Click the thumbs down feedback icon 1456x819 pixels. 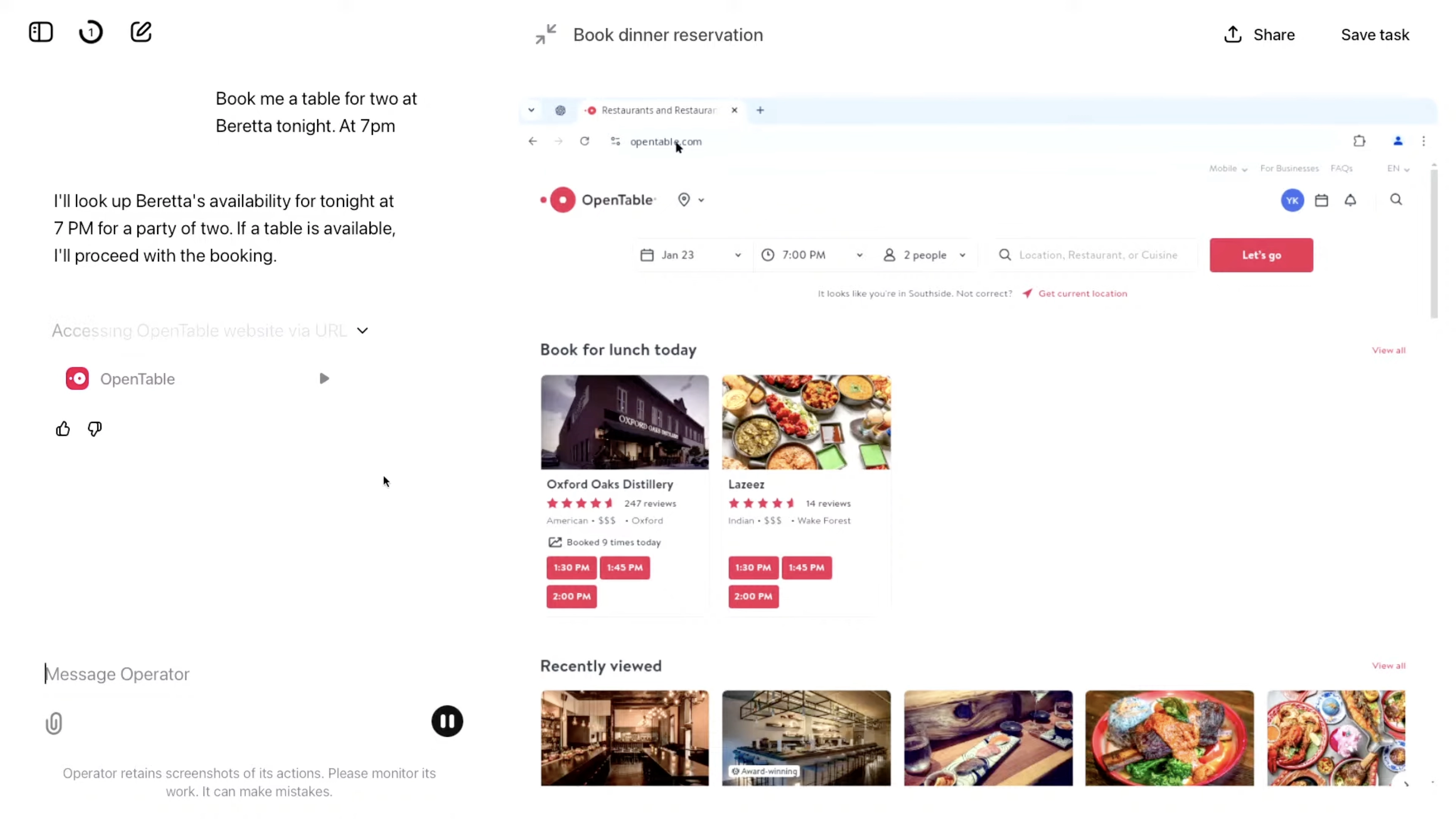tap(94, 428)
